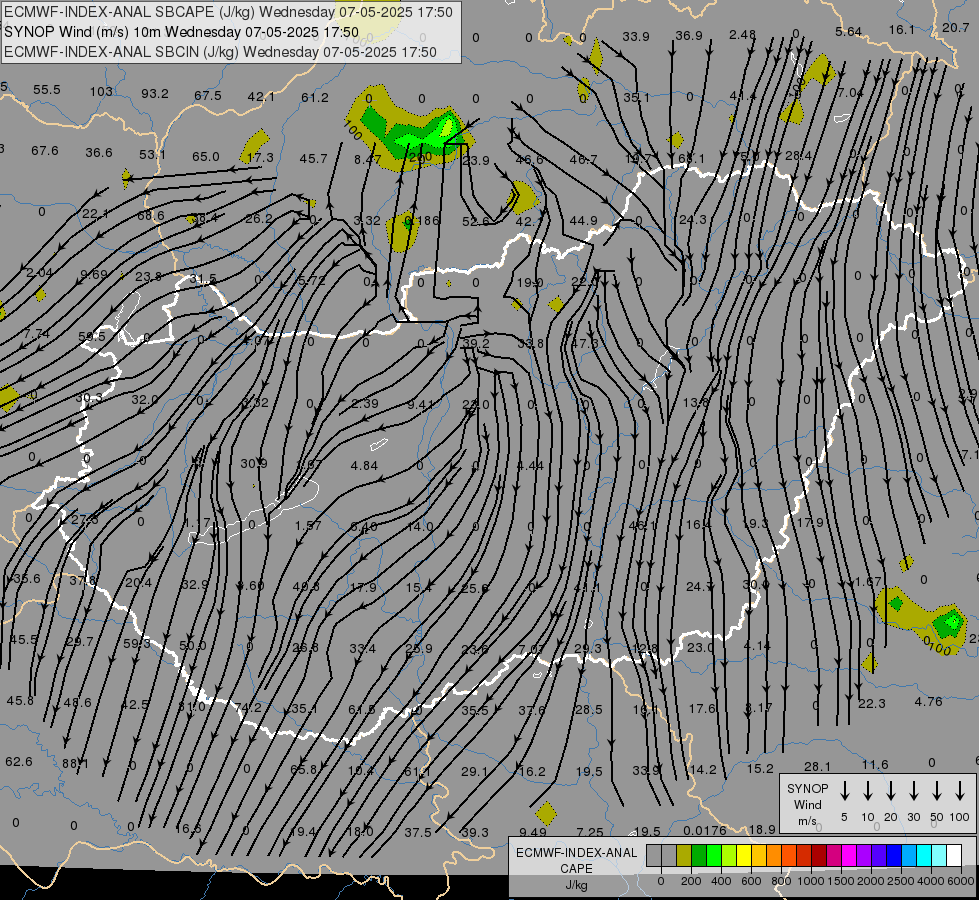Click the map value 0.0176
The image size is (979, 900).
coord(705,830)
